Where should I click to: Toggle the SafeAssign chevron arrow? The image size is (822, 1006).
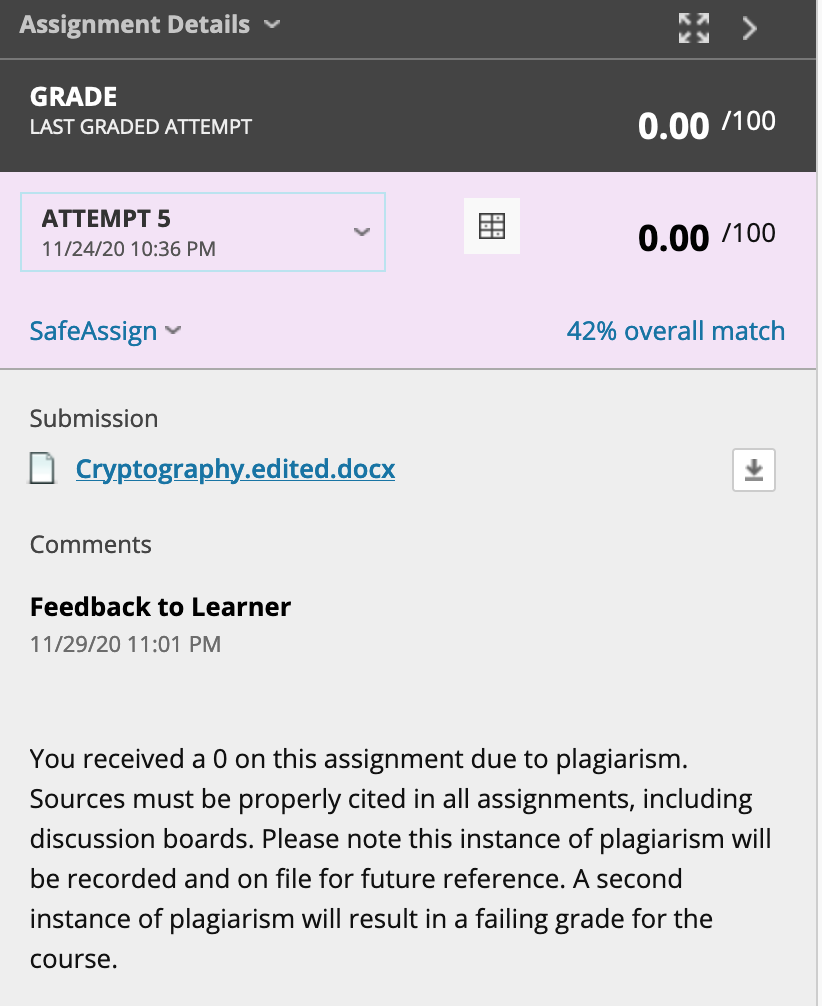(x=173, y=331)
